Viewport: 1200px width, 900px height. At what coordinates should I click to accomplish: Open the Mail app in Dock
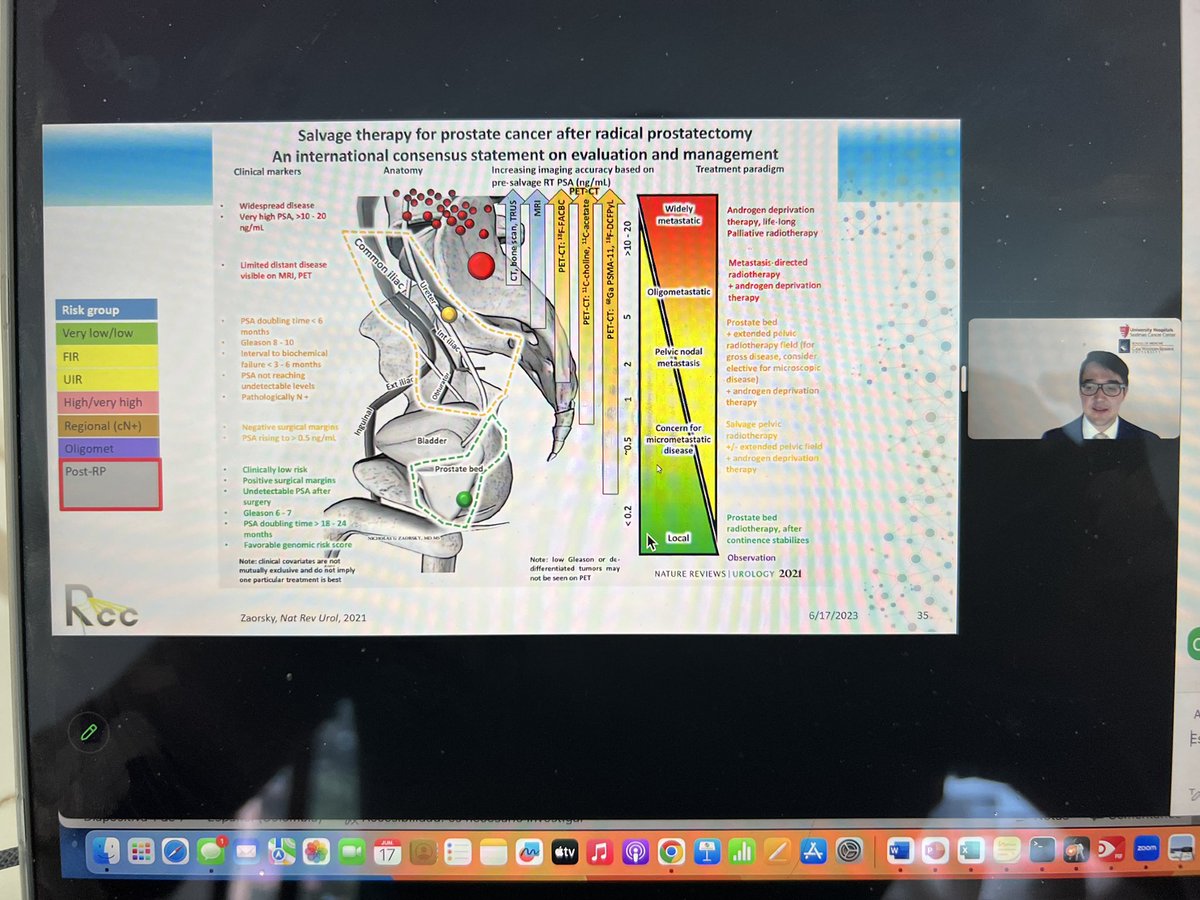(246, 849)
